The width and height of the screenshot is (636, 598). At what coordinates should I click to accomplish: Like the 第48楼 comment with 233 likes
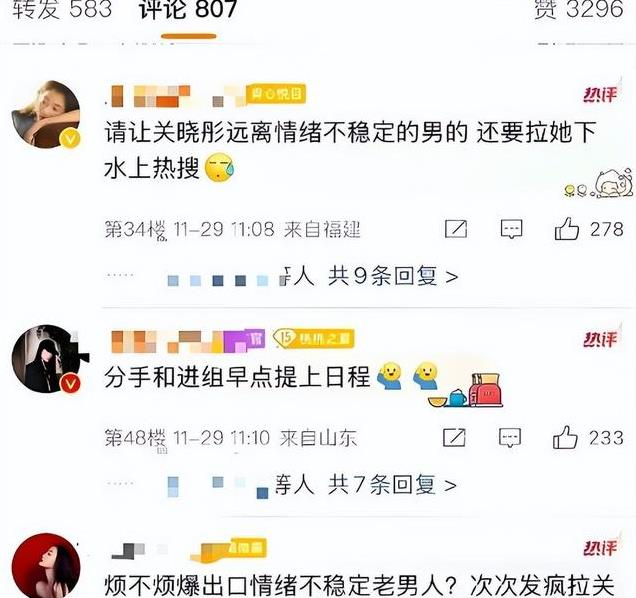click(565, 437)
